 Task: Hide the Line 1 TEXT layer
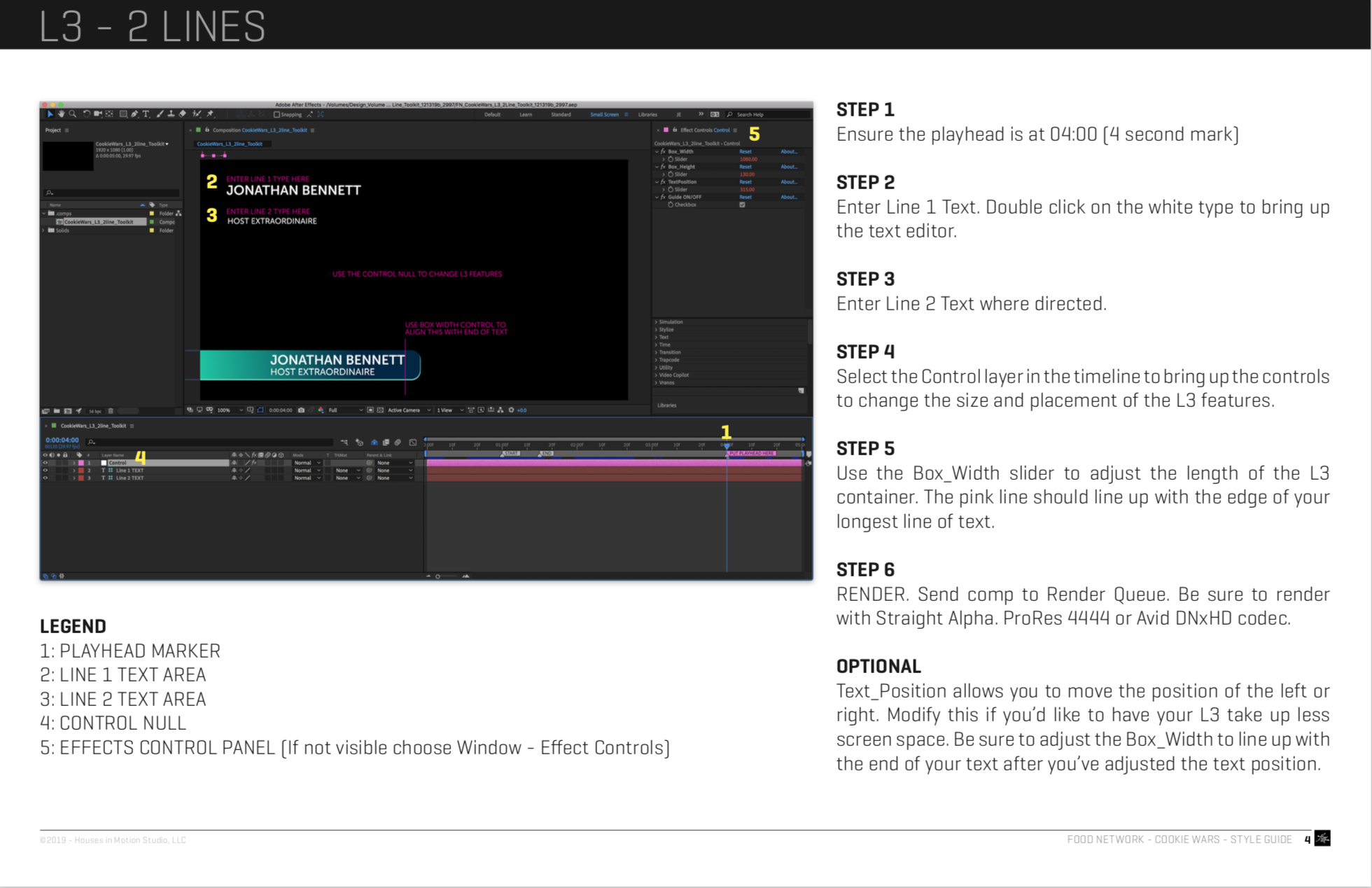click(45, 470)
